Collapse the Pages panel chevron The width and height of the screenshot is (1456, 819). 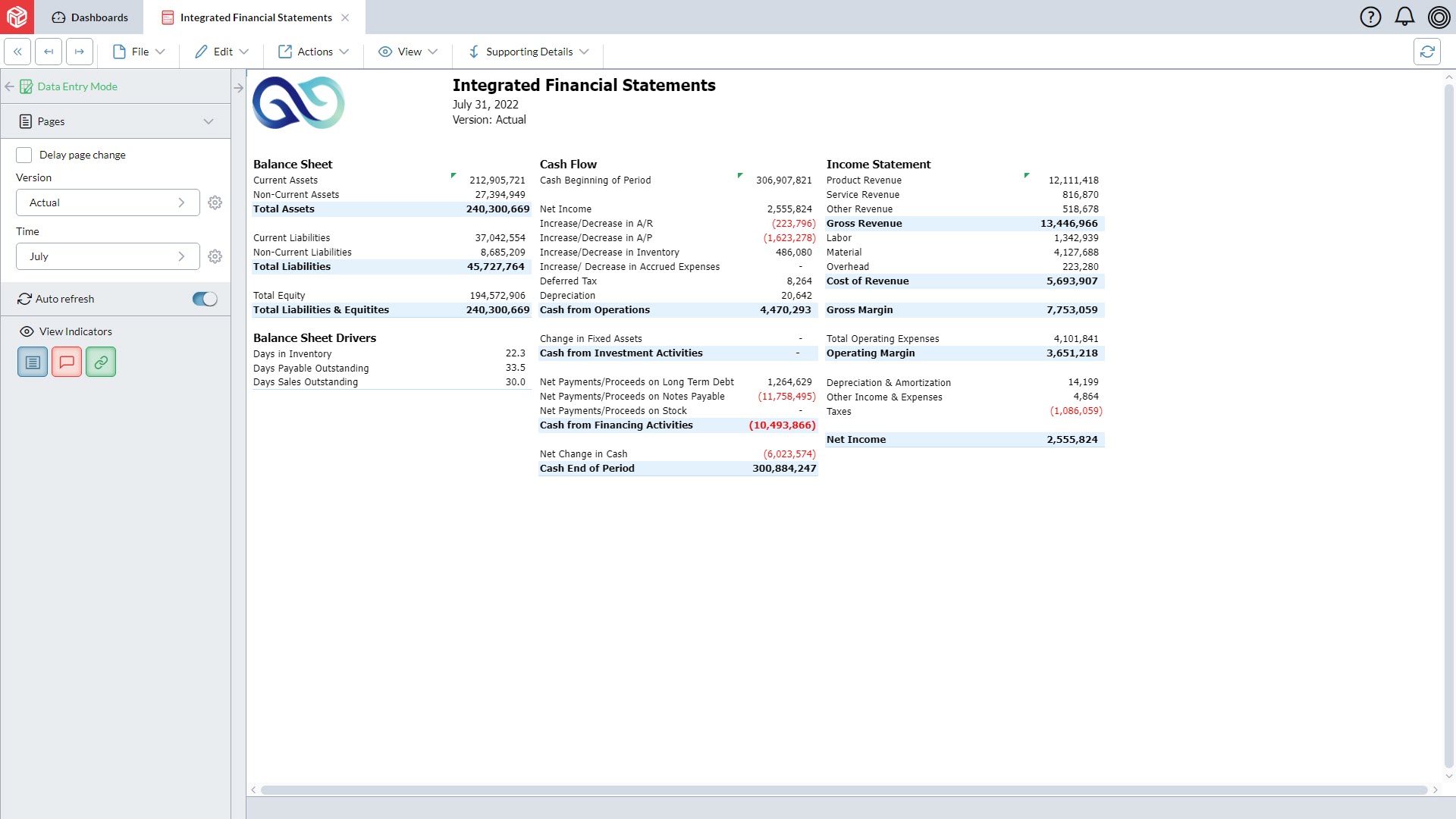[x=209, y=121]
